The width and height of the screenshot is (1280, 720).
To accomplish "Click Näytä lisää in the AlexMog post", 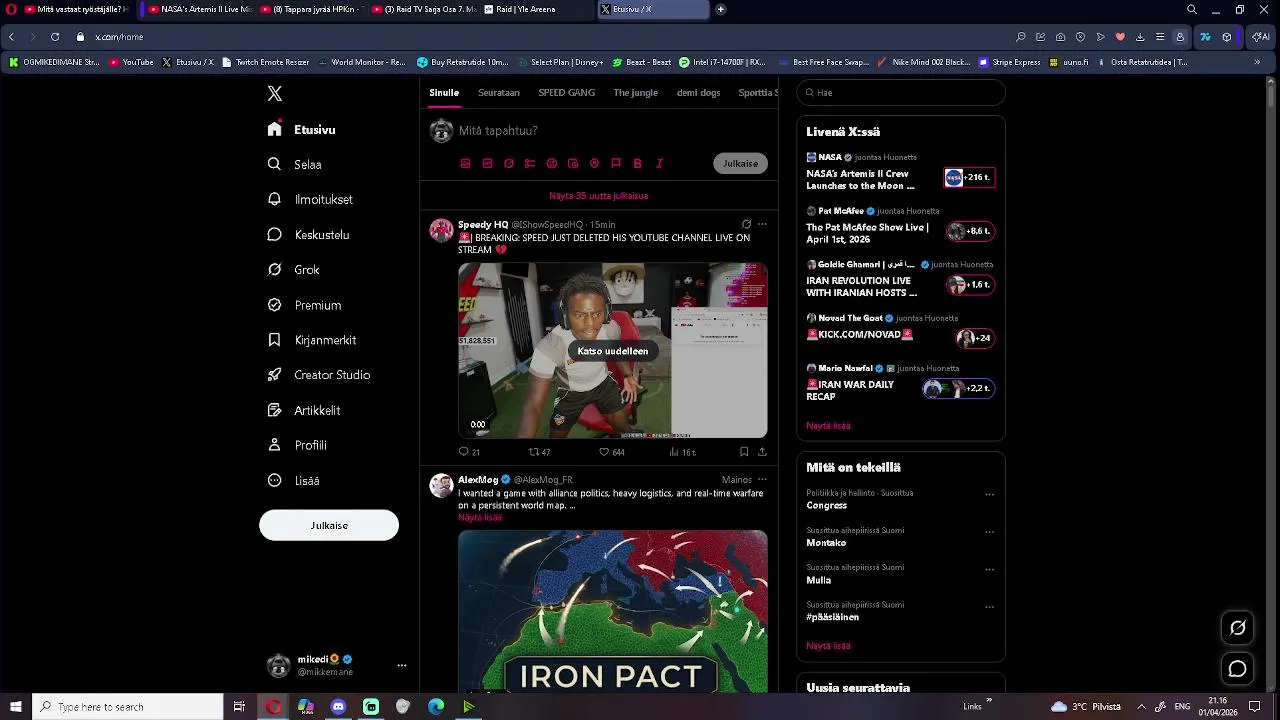I will point(480,517).
